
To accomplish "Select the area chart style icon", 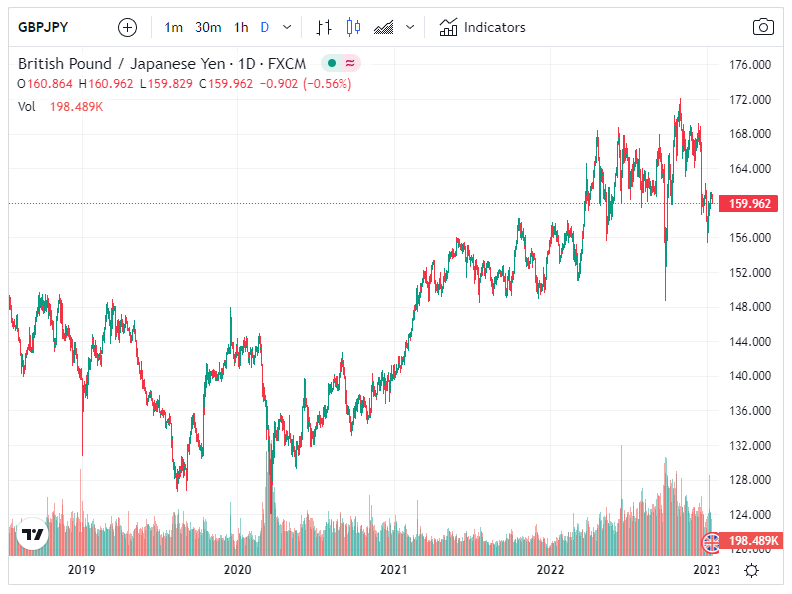I will click(x=381, y=27).
